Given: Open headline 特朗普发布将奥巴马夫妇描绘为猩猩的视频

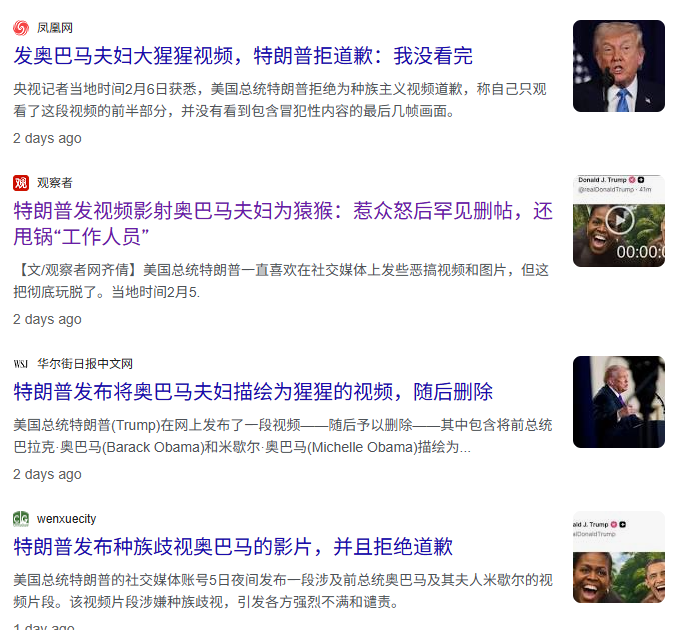Looking at the screenshot, I should (x=253, y=392).
